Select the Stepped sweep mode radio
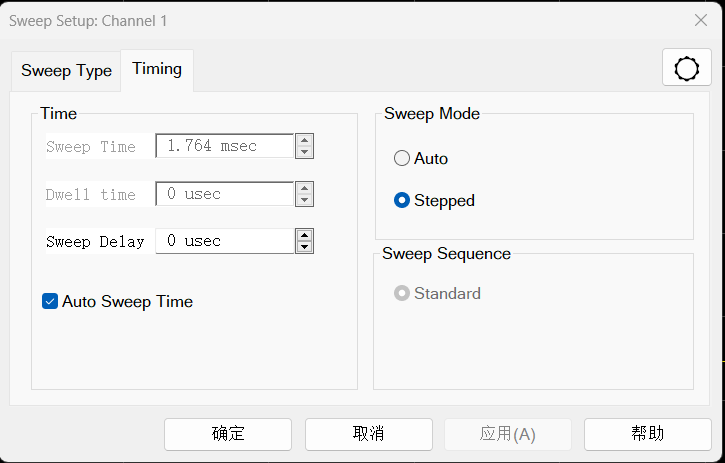The width and height of the screenshot is (725, 463). 402,200
